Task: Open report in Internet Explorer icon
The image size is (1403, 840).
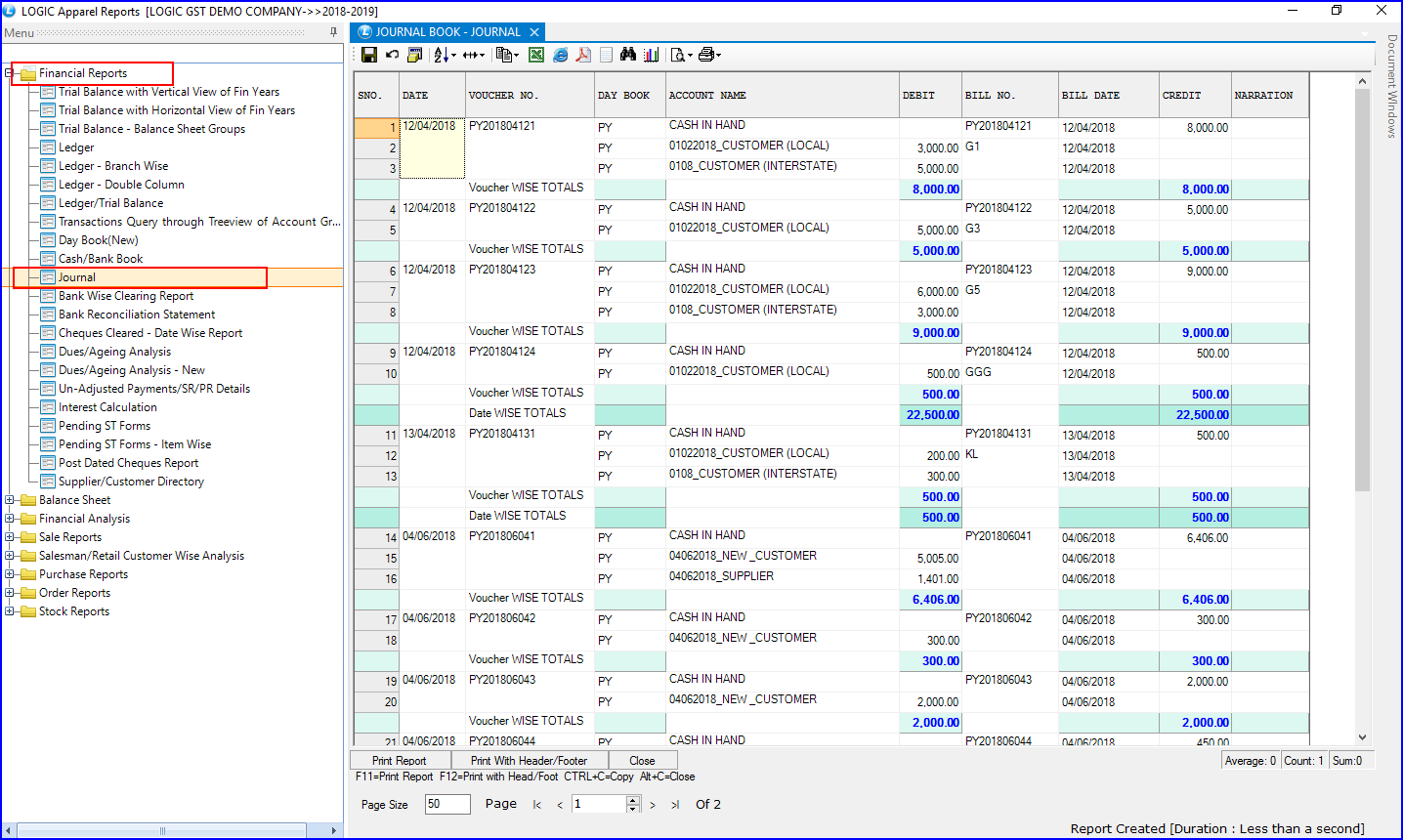Action: (560, 55)
